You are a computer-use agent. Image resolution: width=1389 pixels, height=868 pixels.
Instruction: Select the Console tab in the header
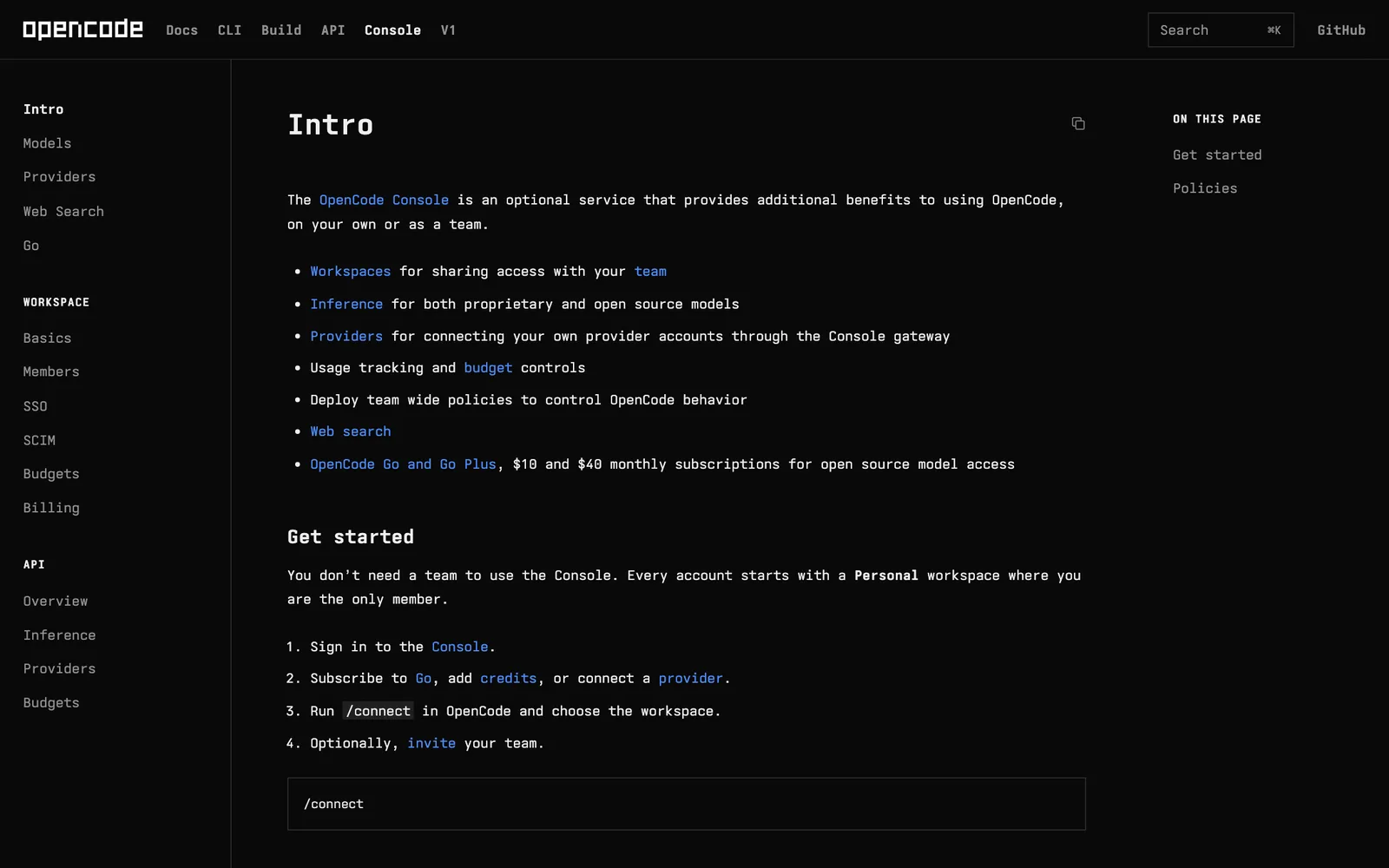click(392, 30)
